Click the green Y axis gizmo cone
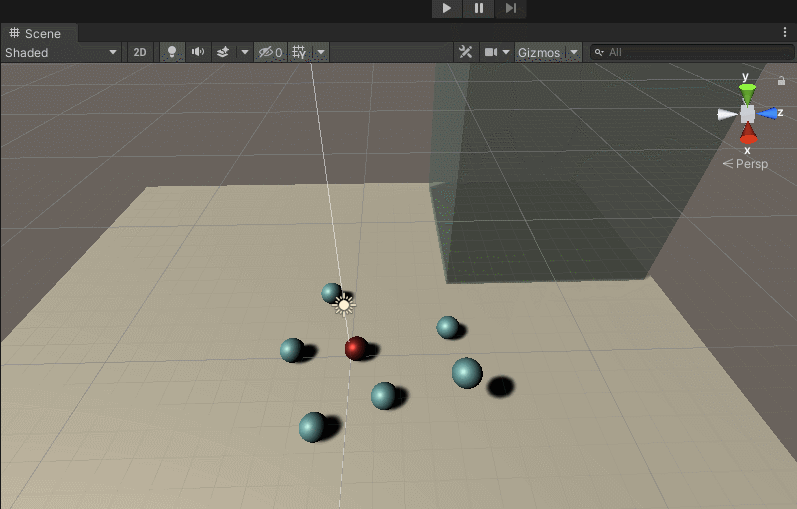 click(747, 94)
